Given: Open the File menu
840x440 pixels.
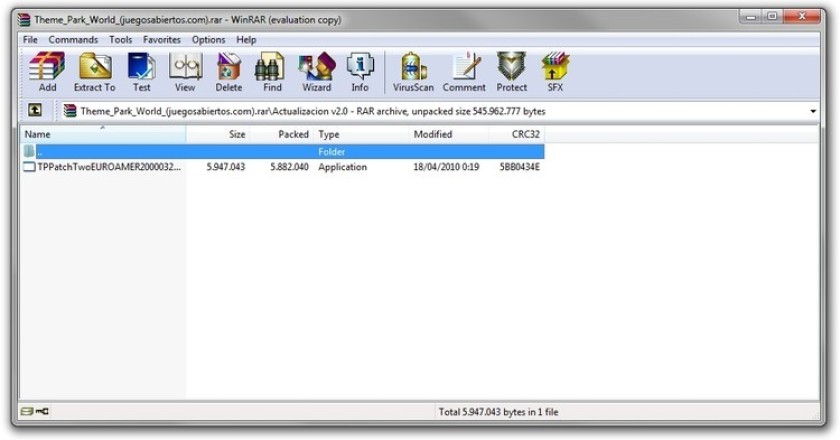Looking at the screenshot, I should pyautogui.click(x=30, y=40).
